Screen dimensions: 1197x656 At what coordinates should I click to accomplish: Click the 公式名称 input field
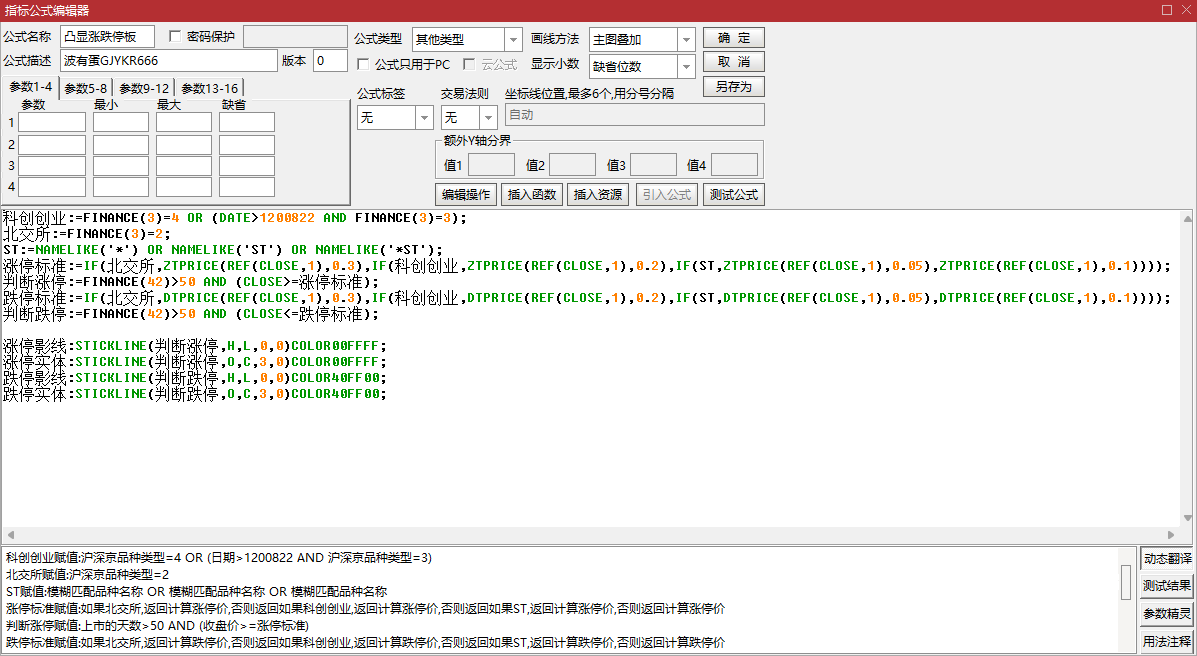click(107, 37)
